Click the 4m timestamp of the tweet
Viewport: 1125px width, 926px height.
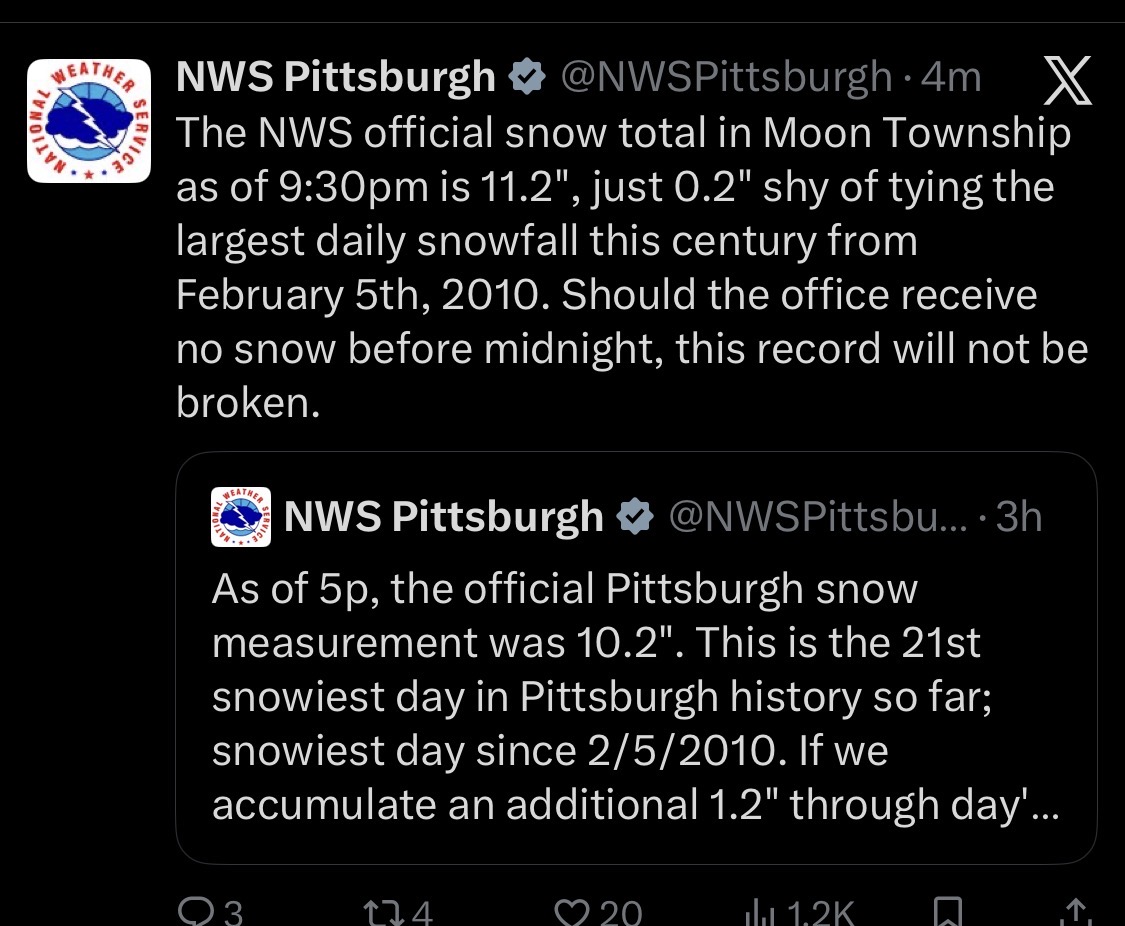coord(951,77)
